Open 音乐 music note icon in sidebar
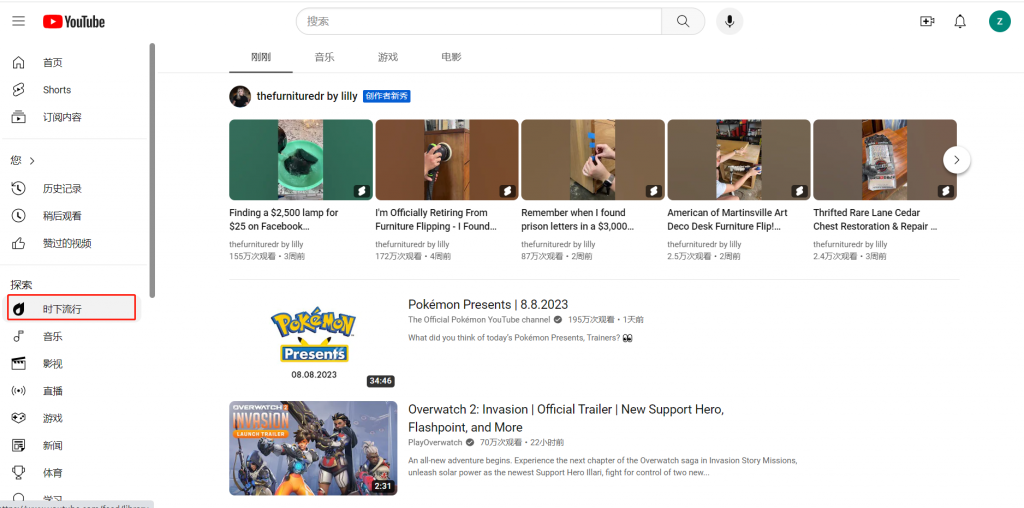The width and height of the screenshot is (1024, 508). pyautogui.click(x=19, y=336)
